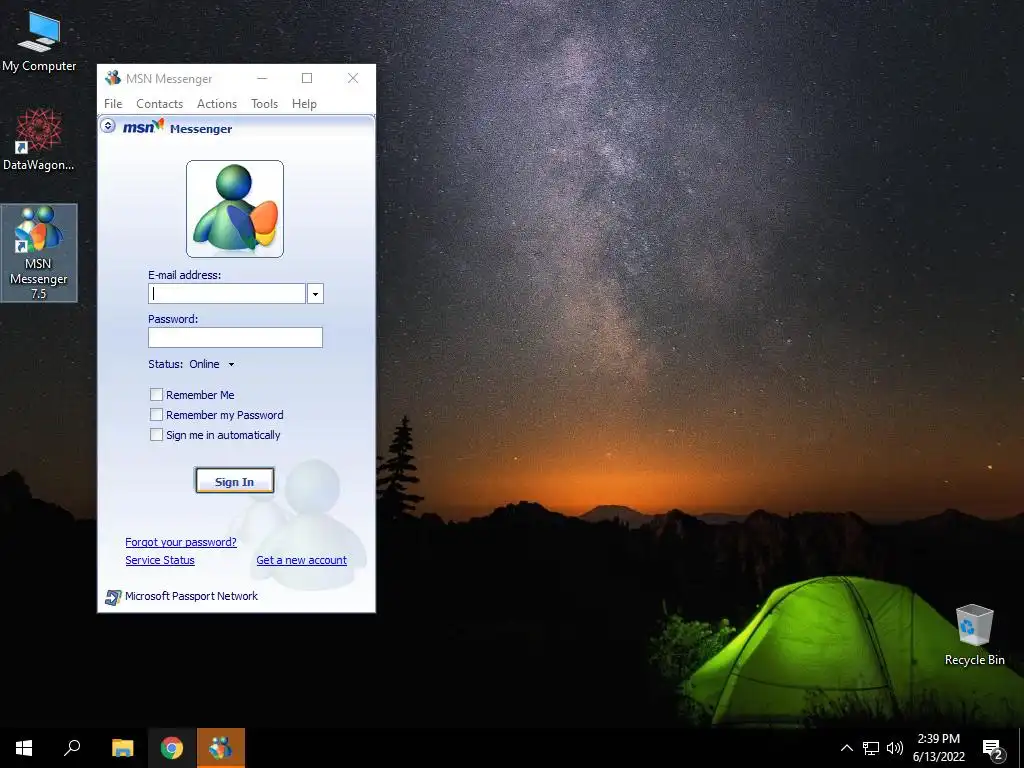Open the notification center icon
1024x768 pixels.
(x=993, y=748)
